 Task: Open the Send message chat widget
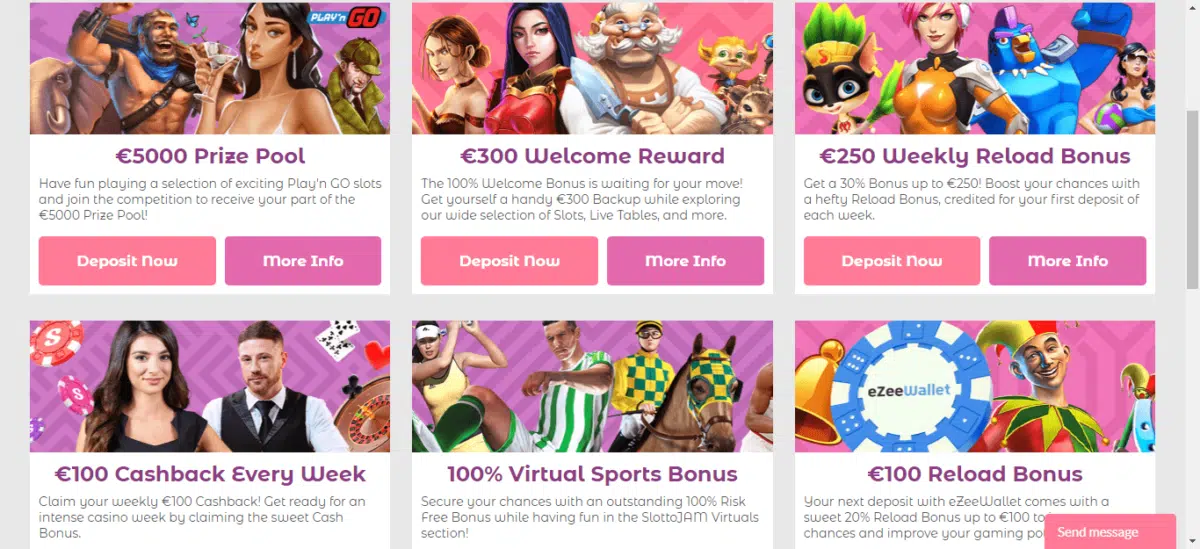tap(1110, 532)
